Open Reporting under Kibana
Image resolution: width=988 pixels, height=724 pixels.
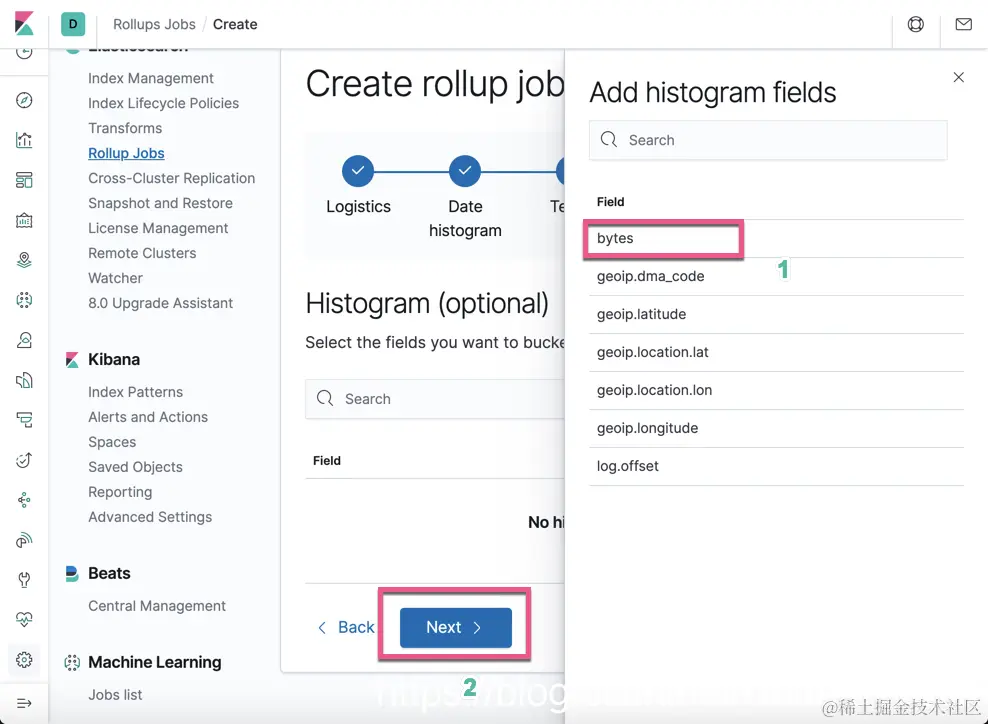[120, 492]
